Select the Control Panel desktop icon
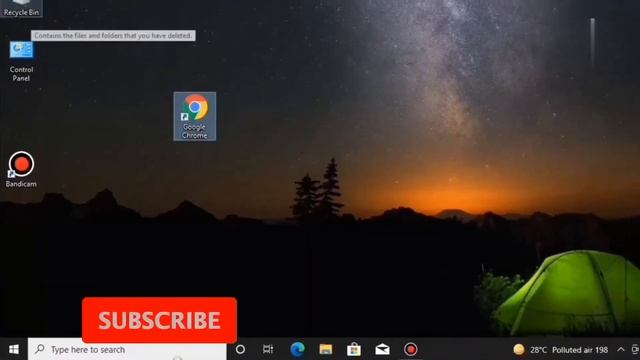This screenshot has width=640, height=360. point(21,61)
